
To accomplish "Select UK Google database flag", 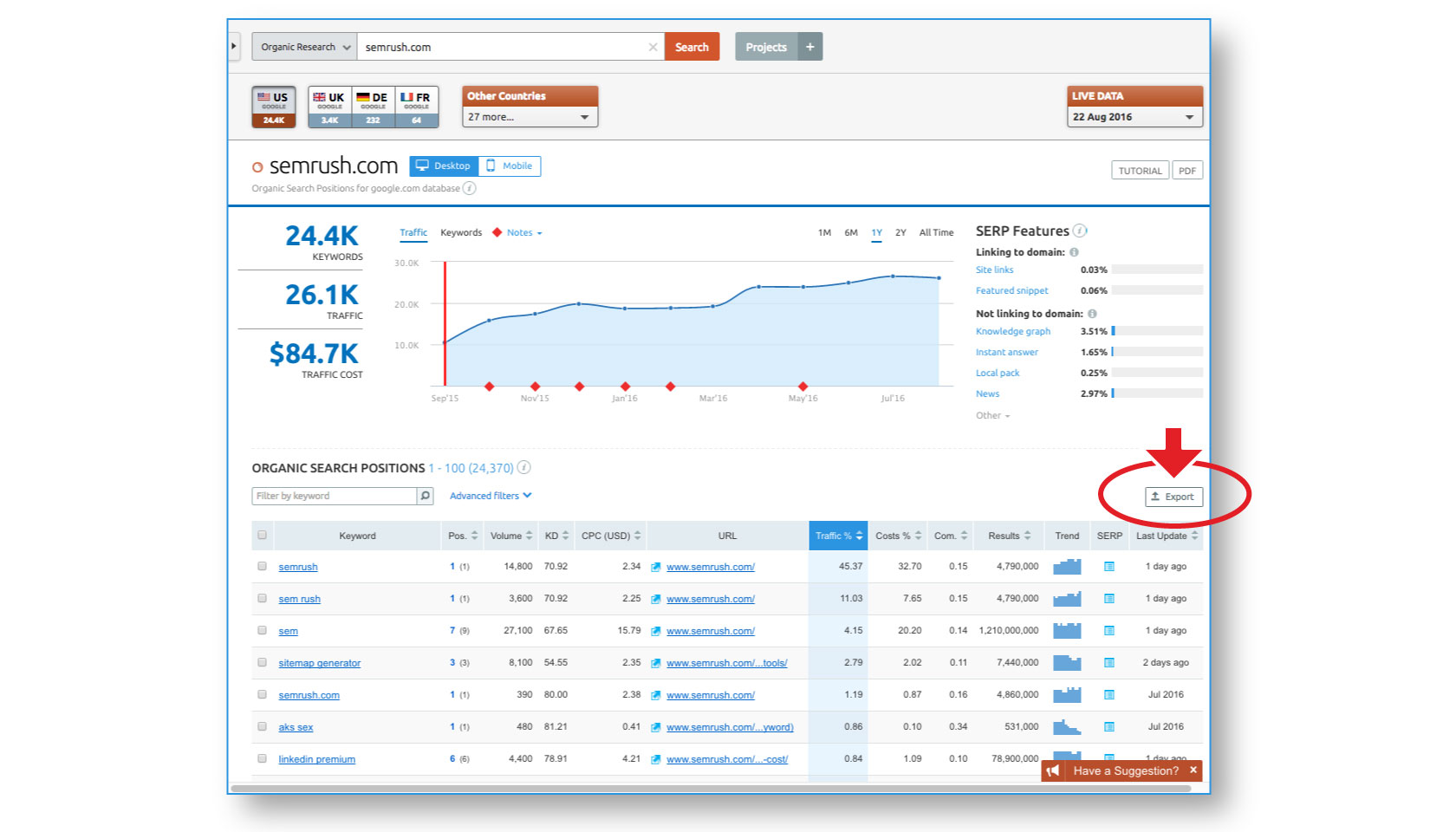I will point(329,107).
